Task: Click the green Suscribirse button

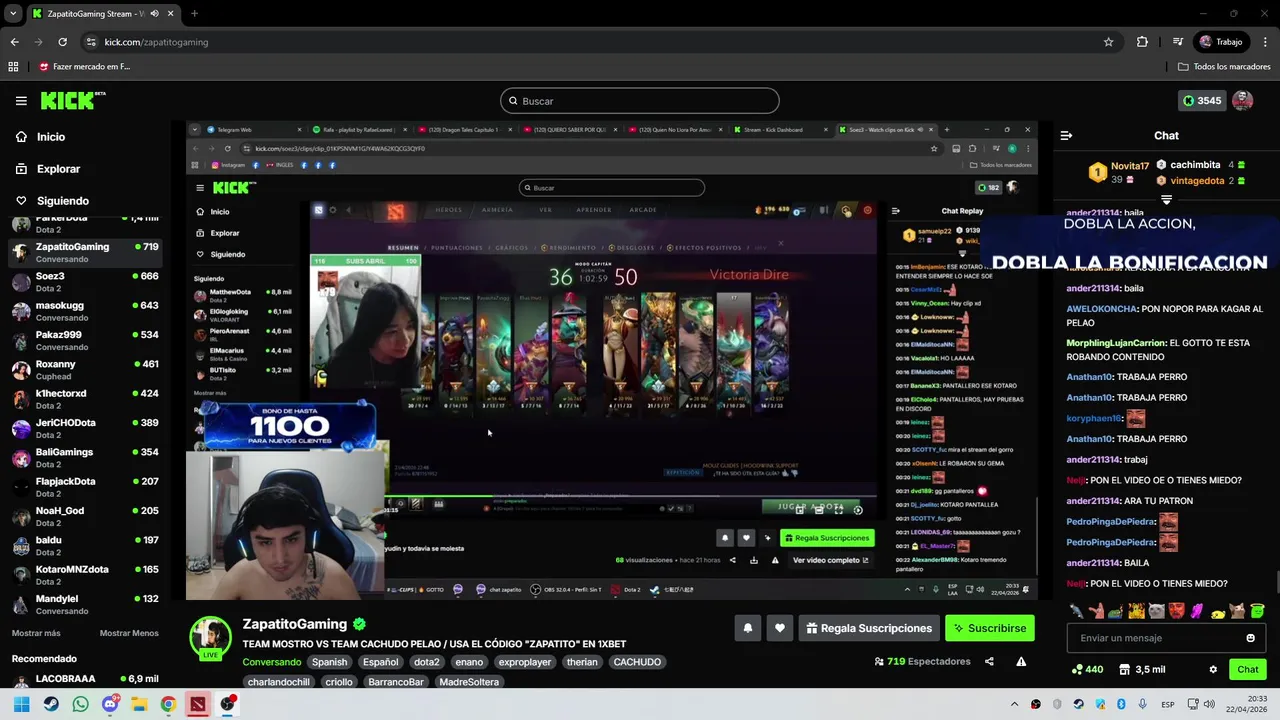Action: click(989, 628)
